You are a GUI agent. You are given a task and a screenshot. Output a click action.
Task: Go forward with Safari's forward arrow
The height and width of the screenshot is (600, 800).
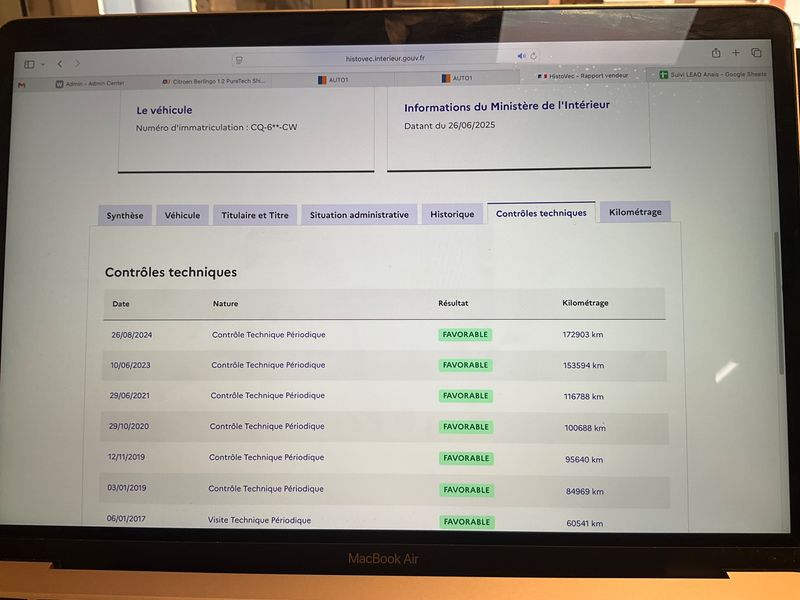[78, 63]
